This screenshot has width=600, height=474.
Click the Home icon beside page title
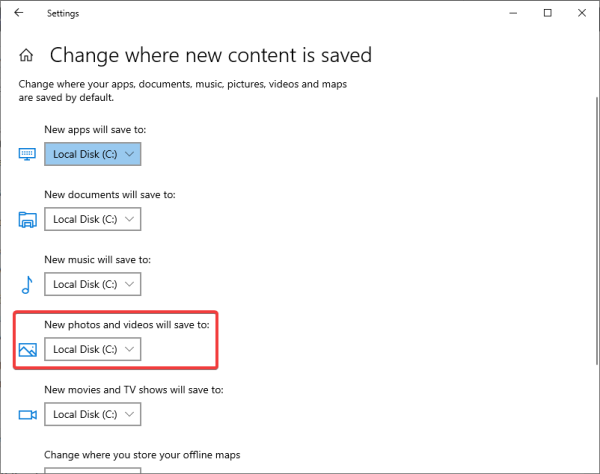pos(27,56)
